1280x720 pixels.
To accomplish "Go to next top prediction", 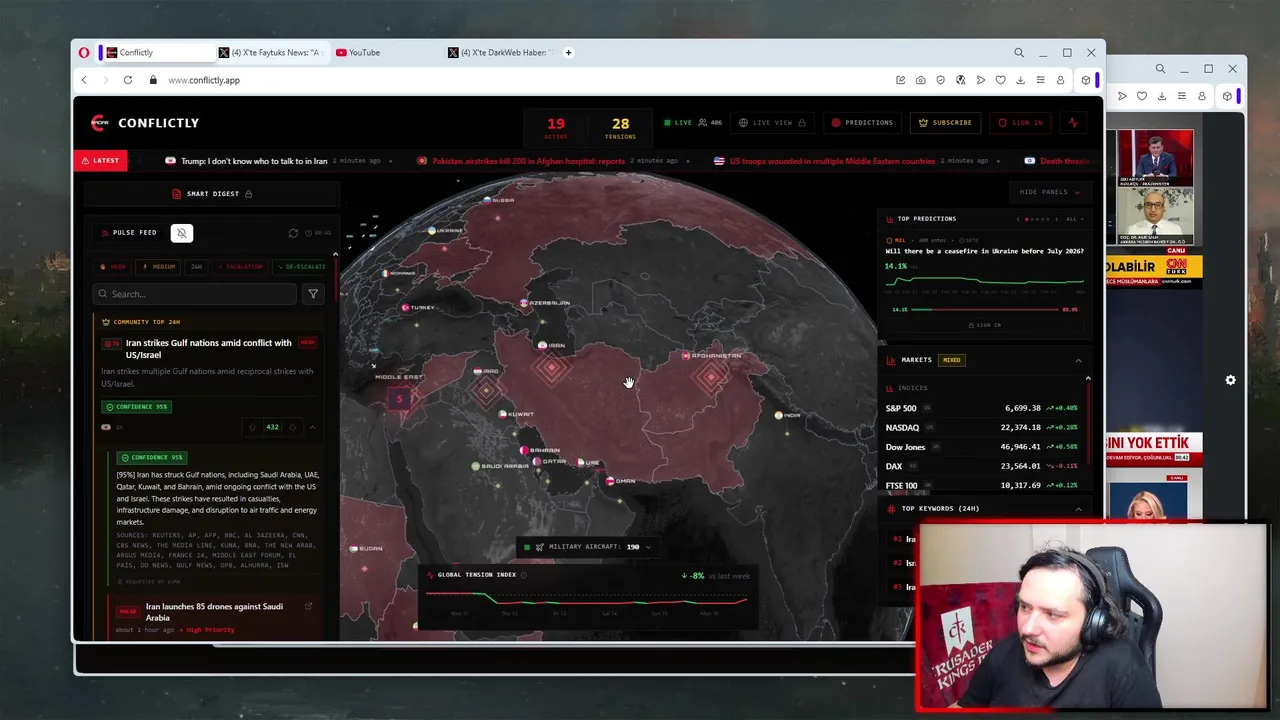I will pyautogui.click(x=1058, y=219).
